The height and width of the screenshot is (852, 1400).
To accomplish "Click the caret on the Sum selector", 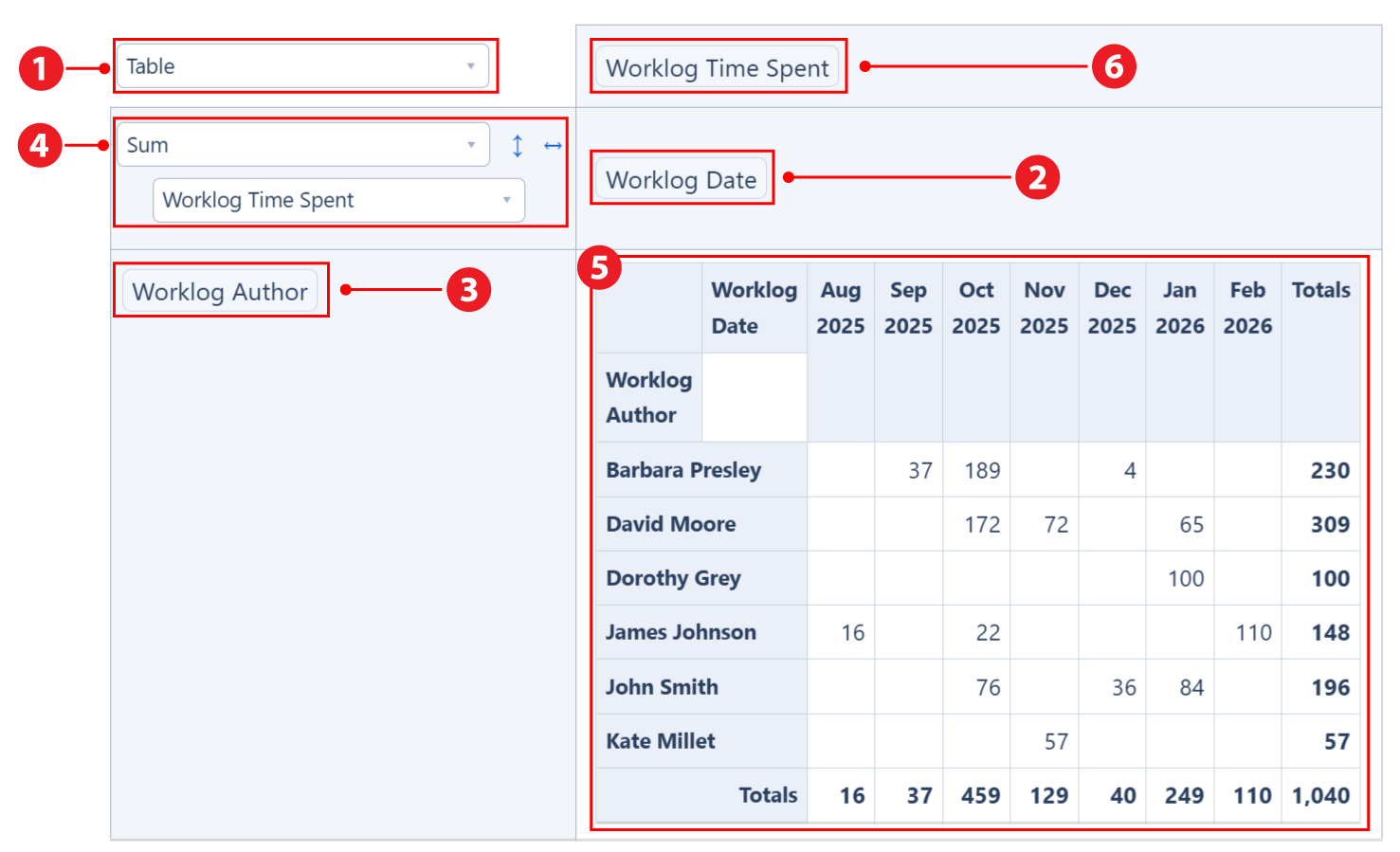I will 471,144.
